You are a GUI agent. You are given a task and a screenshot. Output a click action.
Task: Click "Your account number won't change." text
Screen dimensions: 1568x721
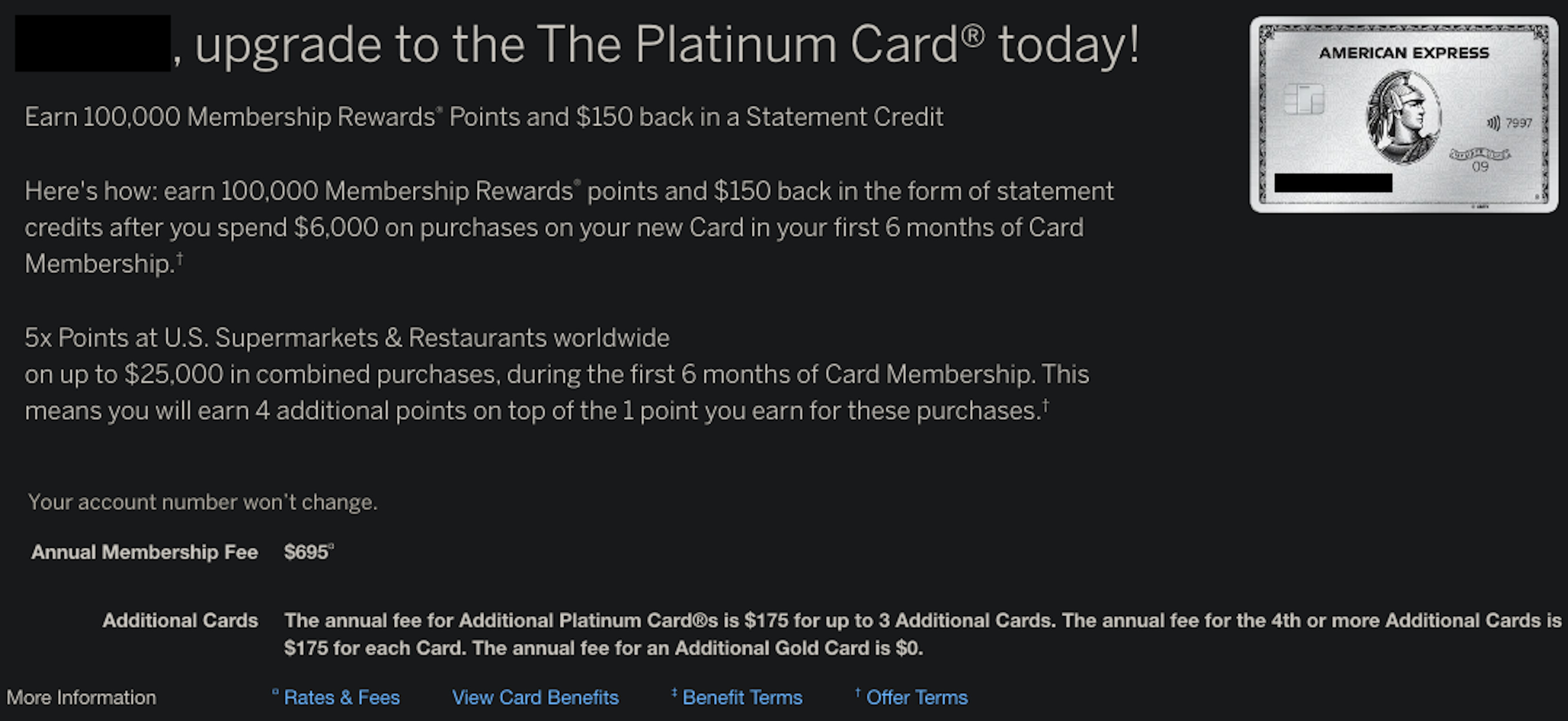click(202, 503)
